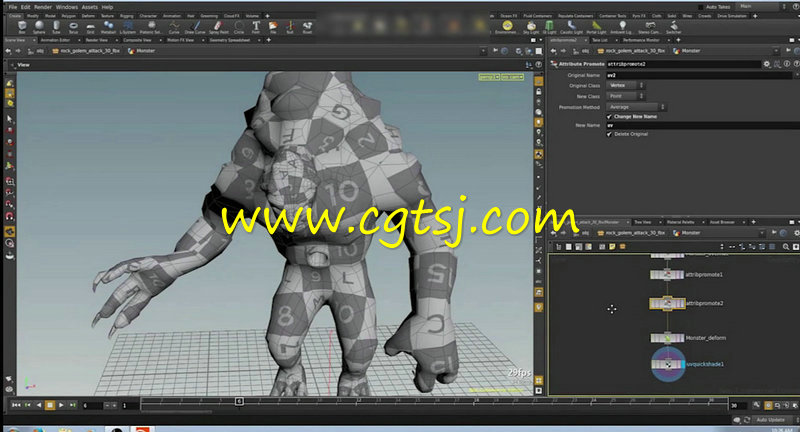Image resolution: width=800 pixels, height=432 pixels.
Task: Toggle Auto Takes checkbox
Action: (x=701, y=7)
